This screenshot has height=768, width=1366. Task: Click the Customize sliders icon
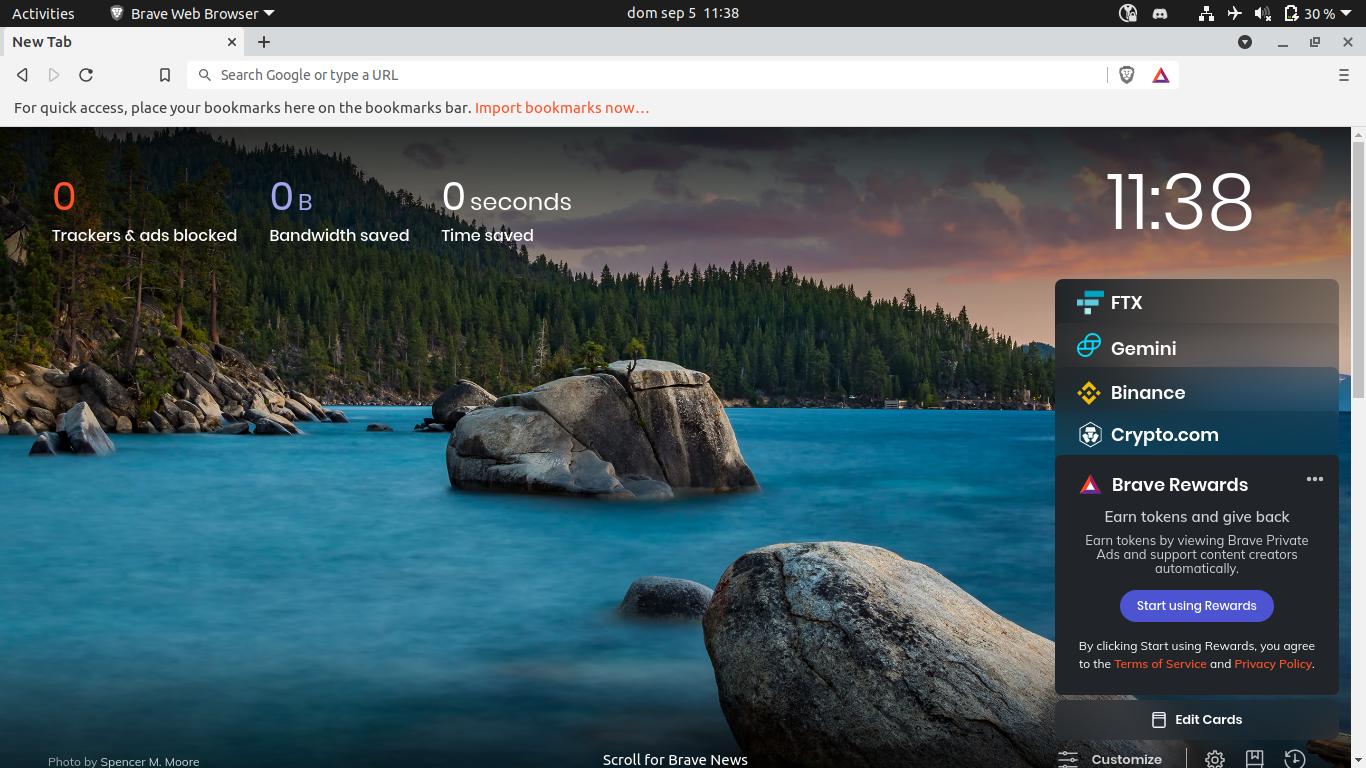click(x=1068, y=759)
